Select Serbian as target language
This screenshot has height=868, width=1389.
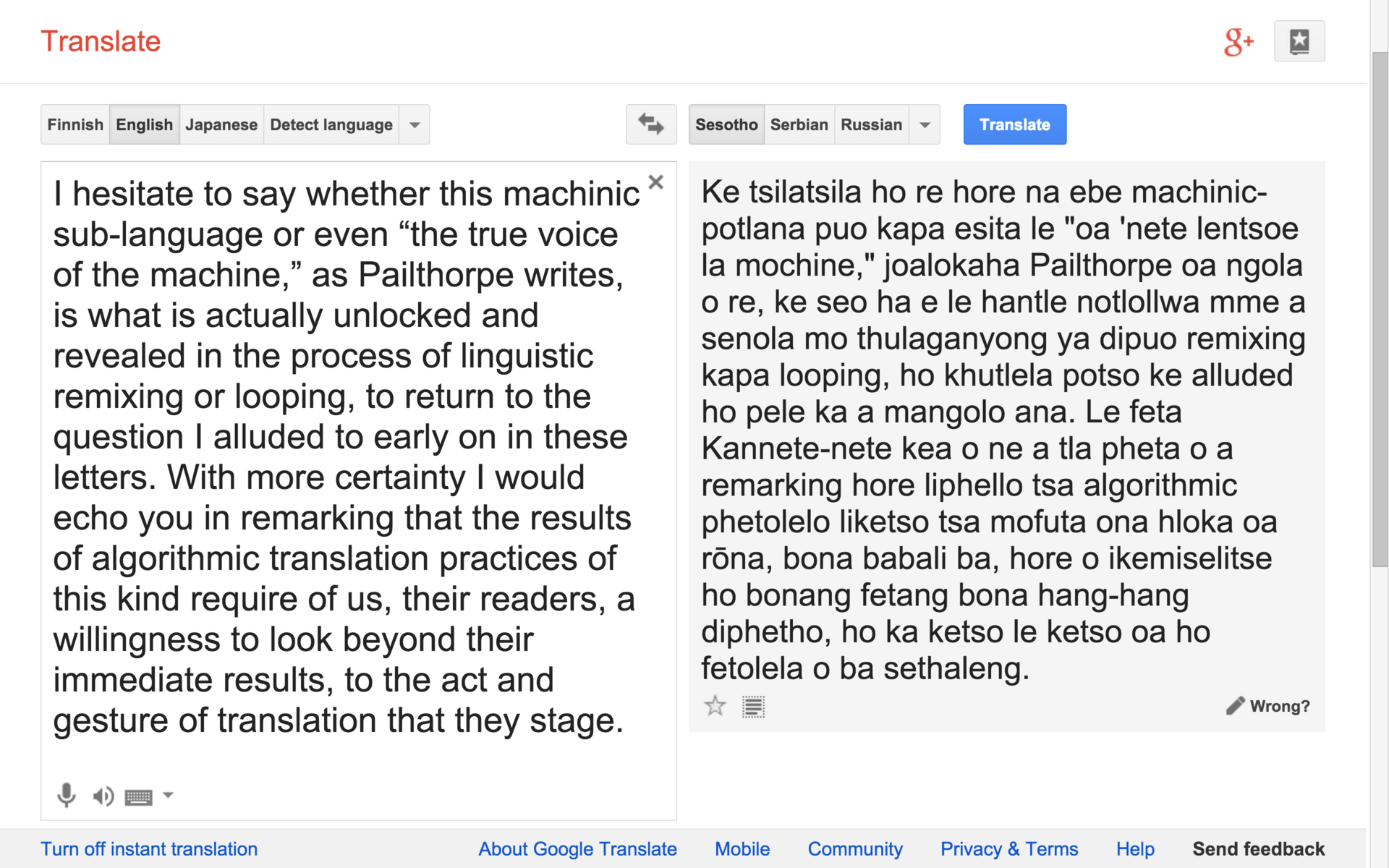pos(799,124)
